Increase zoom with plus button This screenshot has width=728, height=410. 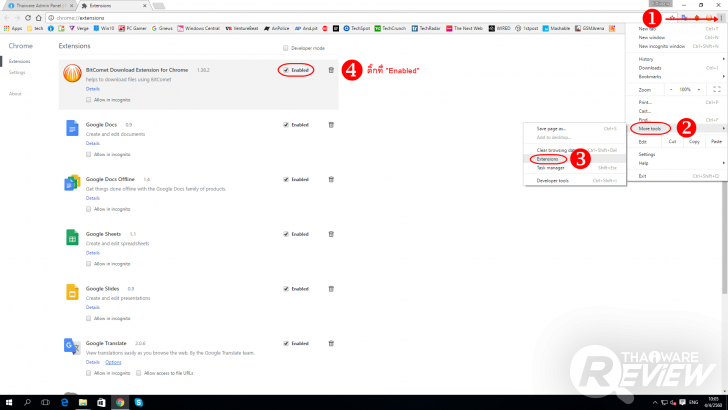[x=699, y=89]
